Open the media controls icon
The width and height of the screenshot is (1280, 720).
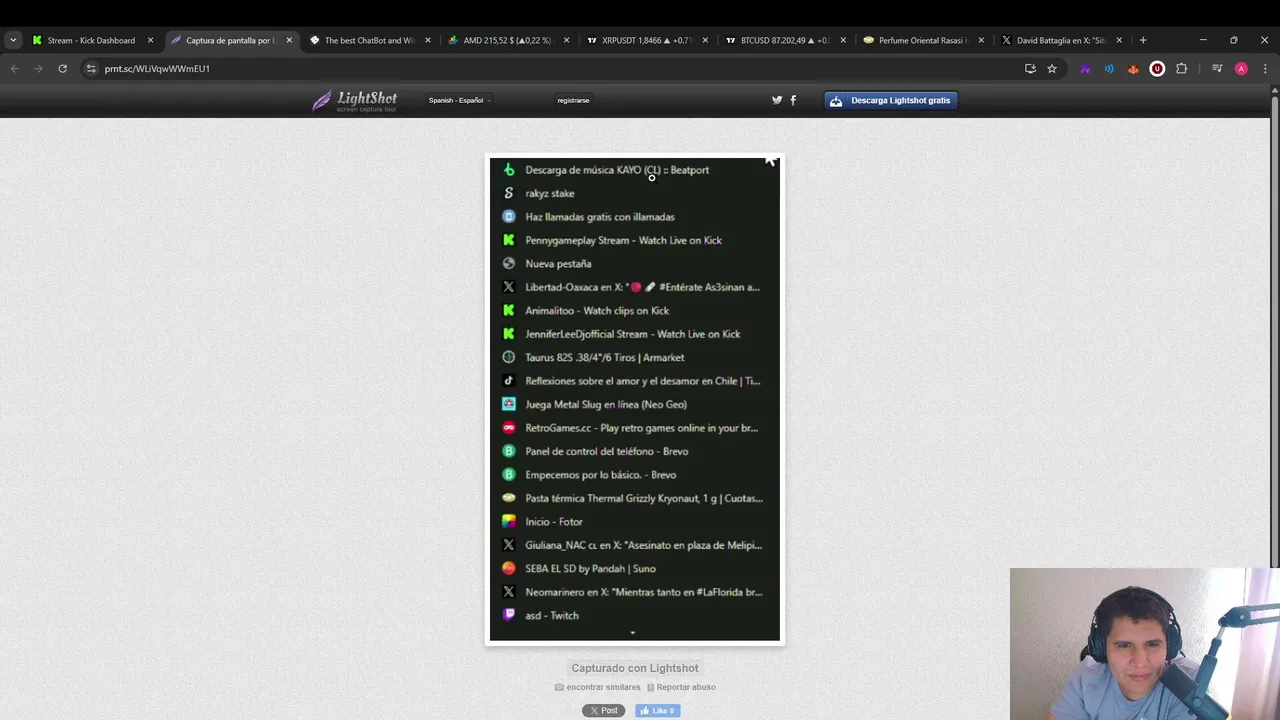pyautogui.click(x=1217, y=68)
